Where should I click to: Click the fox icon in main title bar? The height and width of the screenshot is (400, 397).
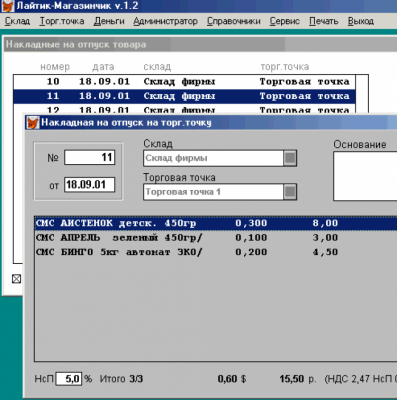click(8, 6)
